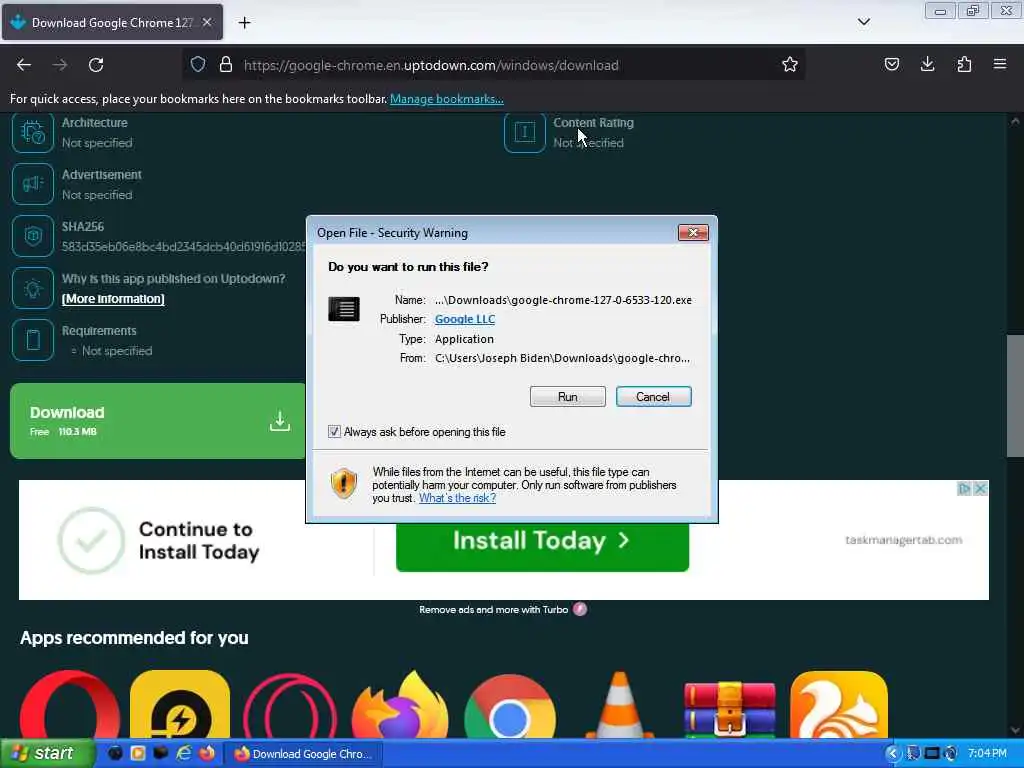Open the Windows start menu
This screenshot has height=768, width=1024.
click(46, 754)
